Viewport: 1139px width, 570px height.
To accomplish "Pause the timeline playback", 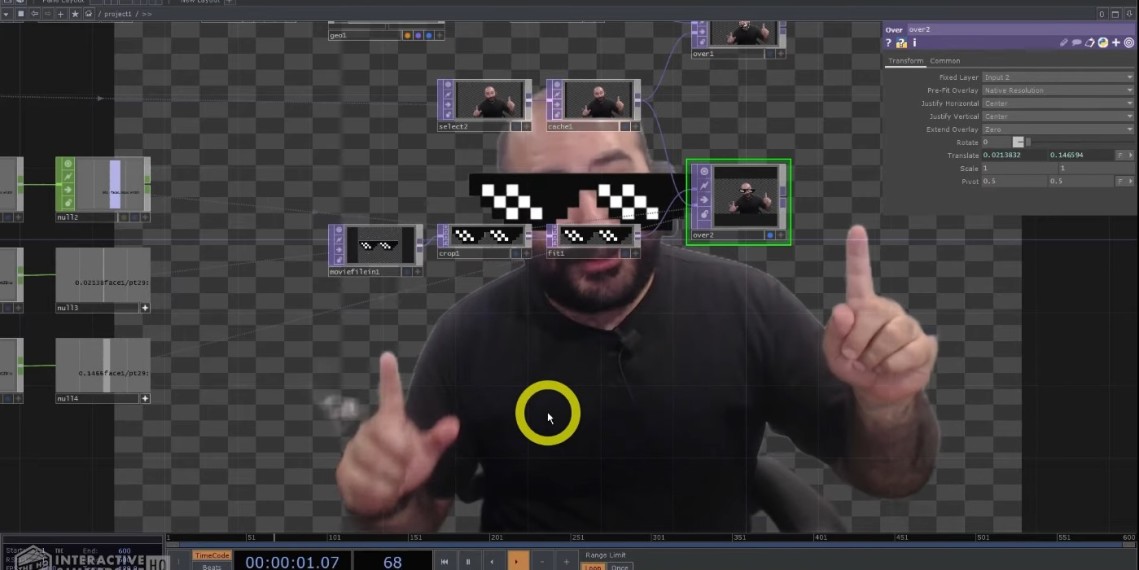I will pos(468,562).
